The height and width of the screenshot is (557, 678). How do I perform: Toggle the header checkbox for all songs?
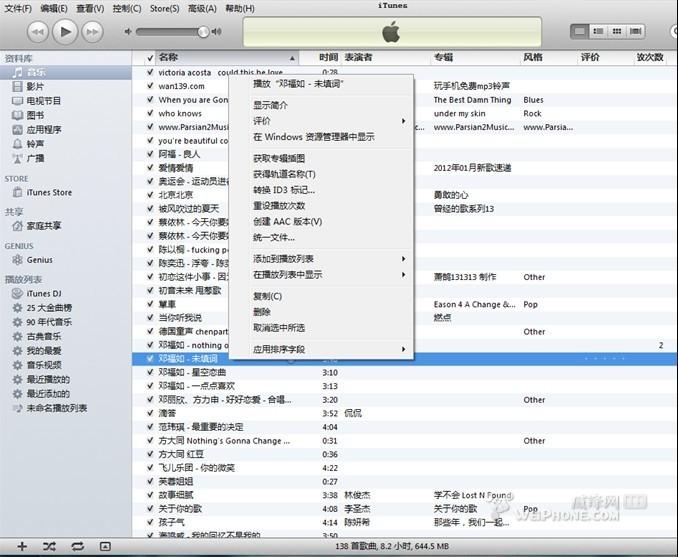pyautogui.click(x=150, y=58)
